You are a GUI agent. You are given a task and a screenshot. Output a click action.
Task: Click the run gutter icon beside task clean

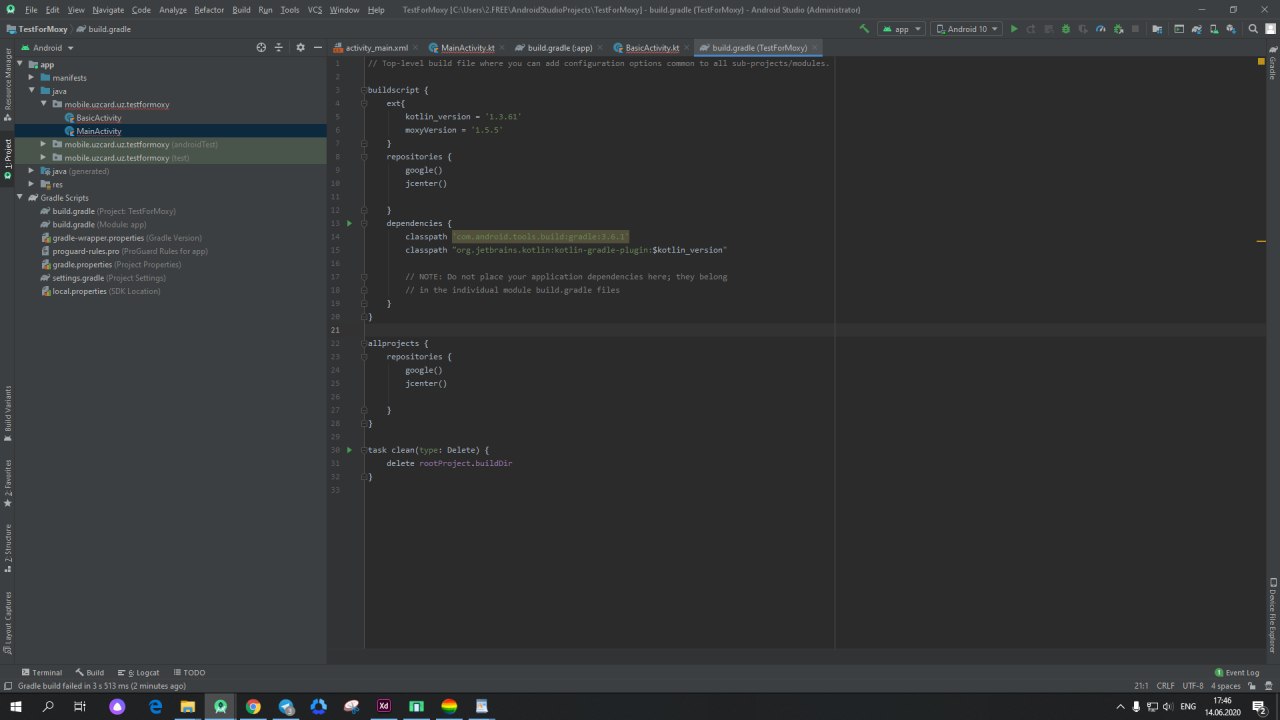[349, 450]
